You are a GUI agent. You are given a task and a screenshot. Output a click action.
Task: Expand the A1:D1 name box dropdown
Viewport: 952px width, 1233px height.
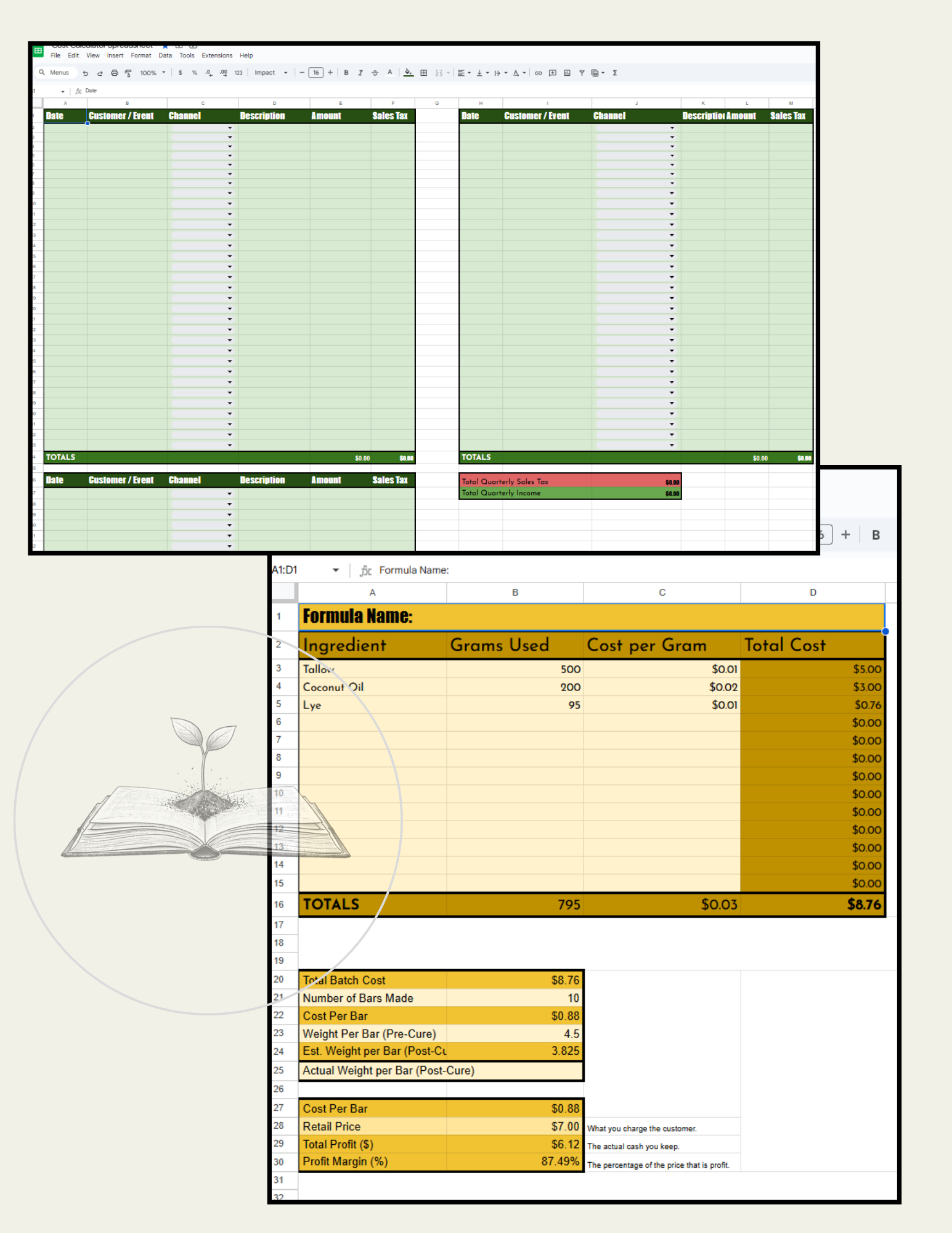click(336, 570)
